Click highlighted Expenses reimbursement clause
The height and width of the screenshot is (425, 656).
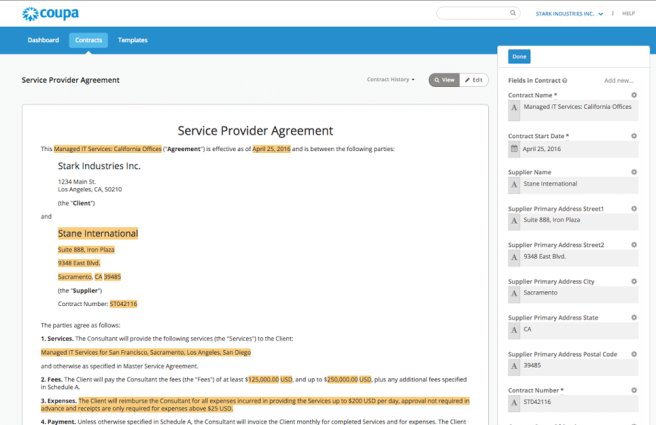click(x=255, y=405)
